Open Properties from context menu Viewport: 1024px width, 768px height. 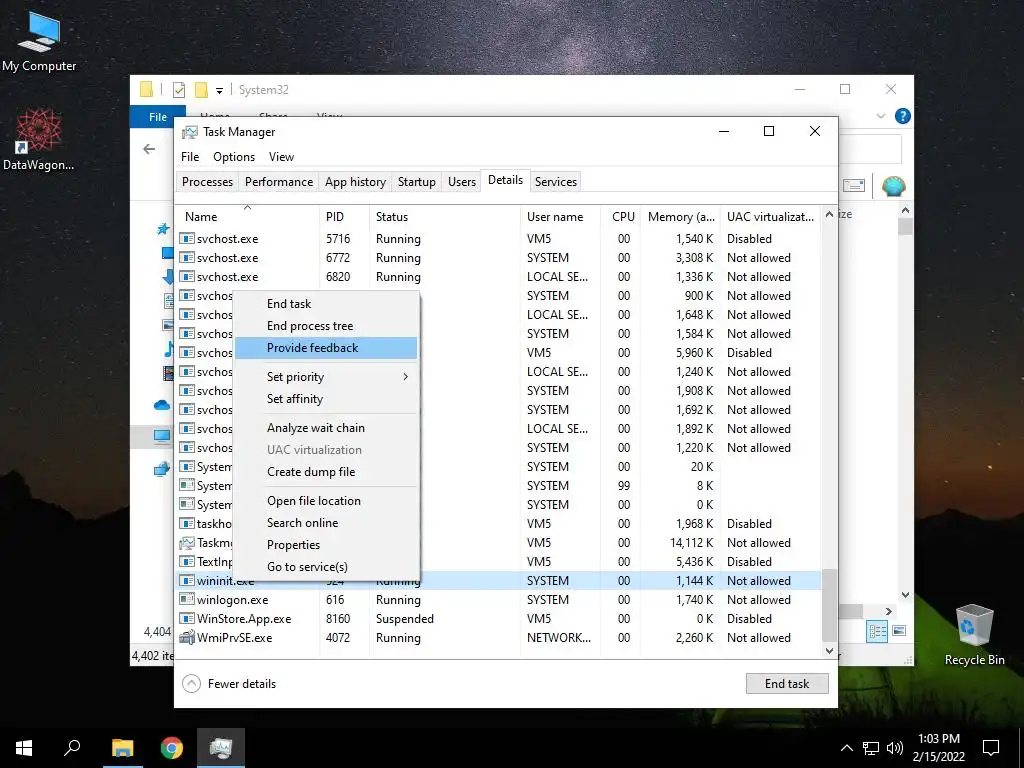click(325, 545)
